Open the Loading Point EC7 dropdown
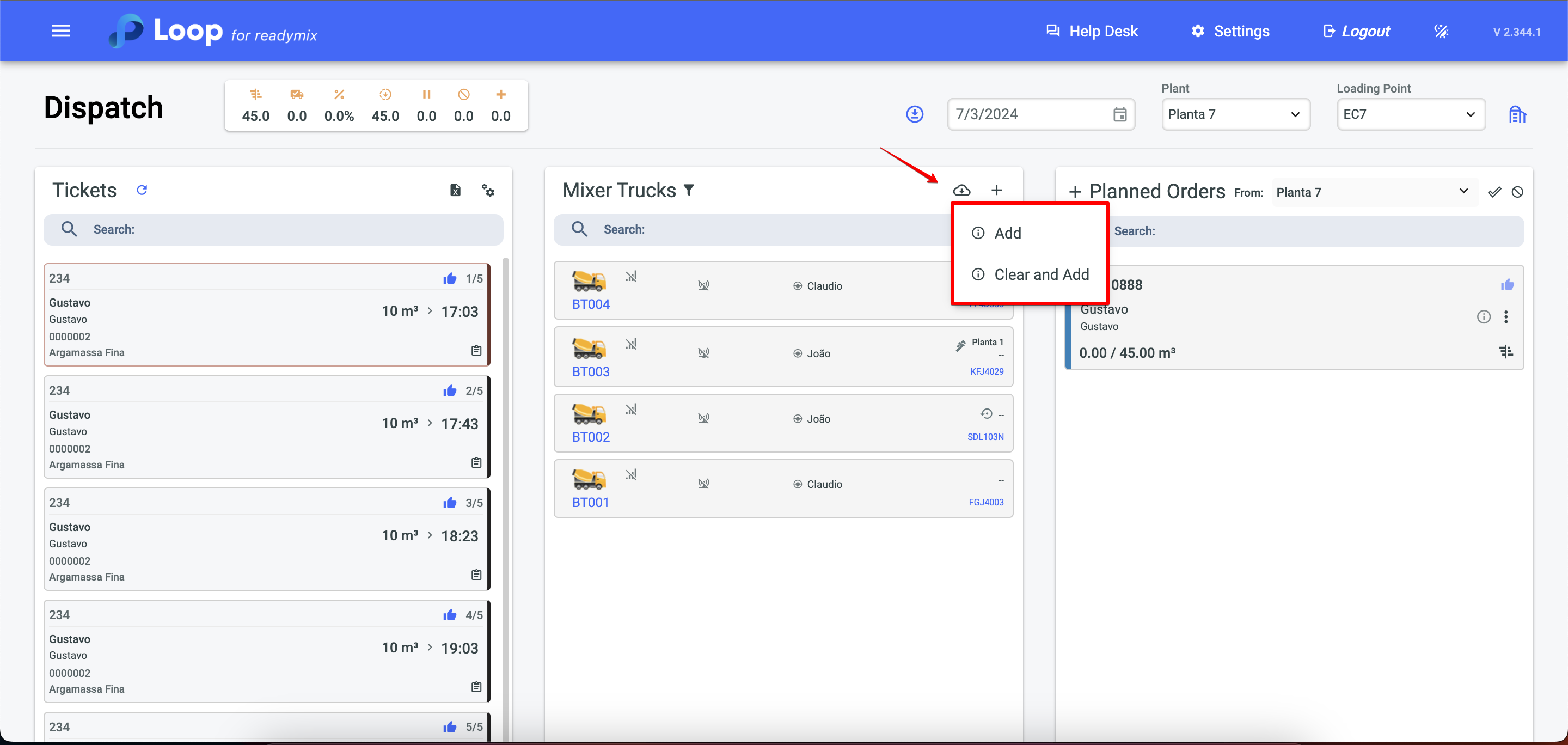 point(1410,114)
